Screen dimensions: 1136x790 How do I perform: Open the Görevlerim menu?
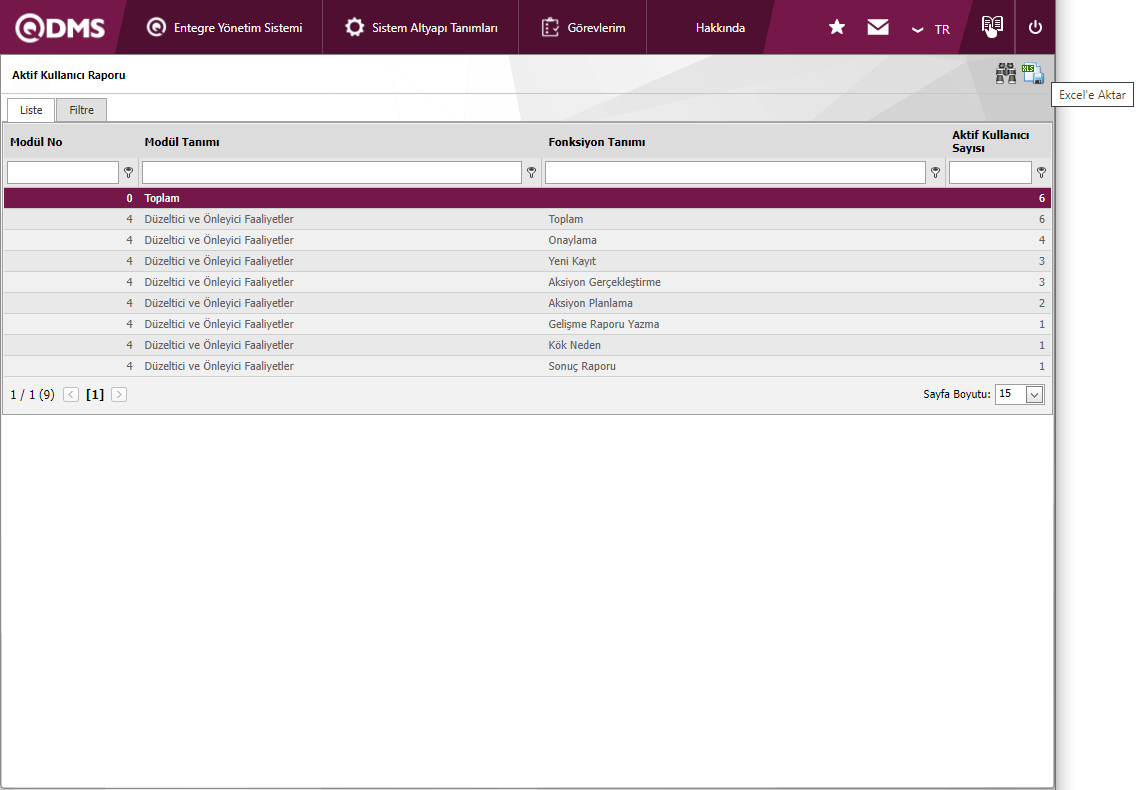583,28
